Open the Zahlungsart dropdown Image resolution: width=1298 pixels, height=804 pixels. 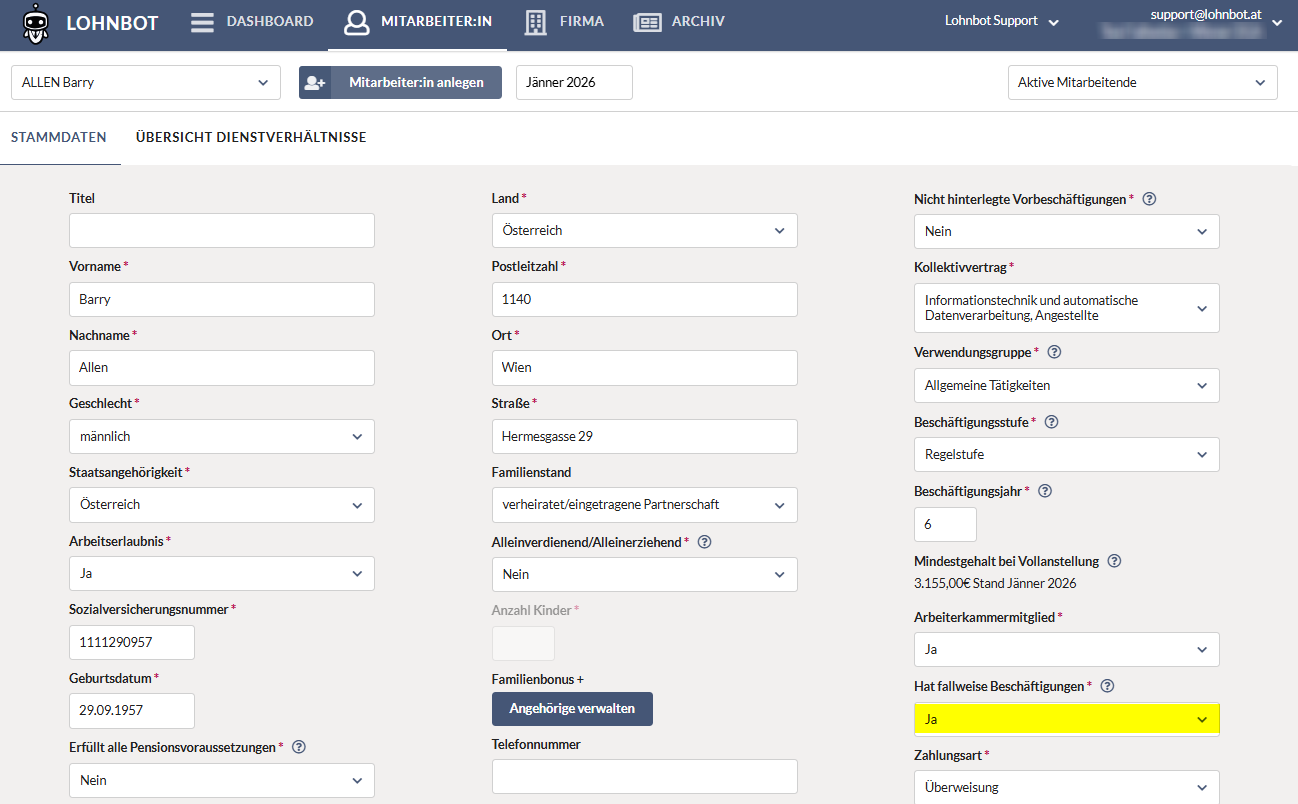1067,787
